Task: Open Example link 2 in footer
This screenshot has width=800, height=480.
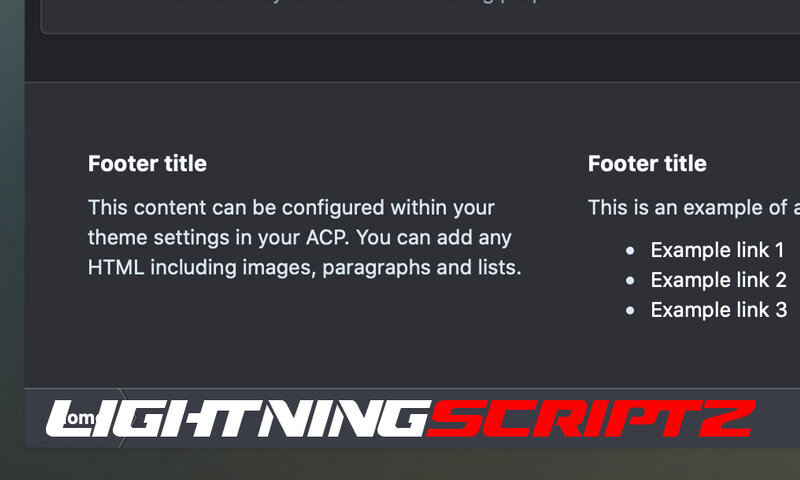Action: 718,280
